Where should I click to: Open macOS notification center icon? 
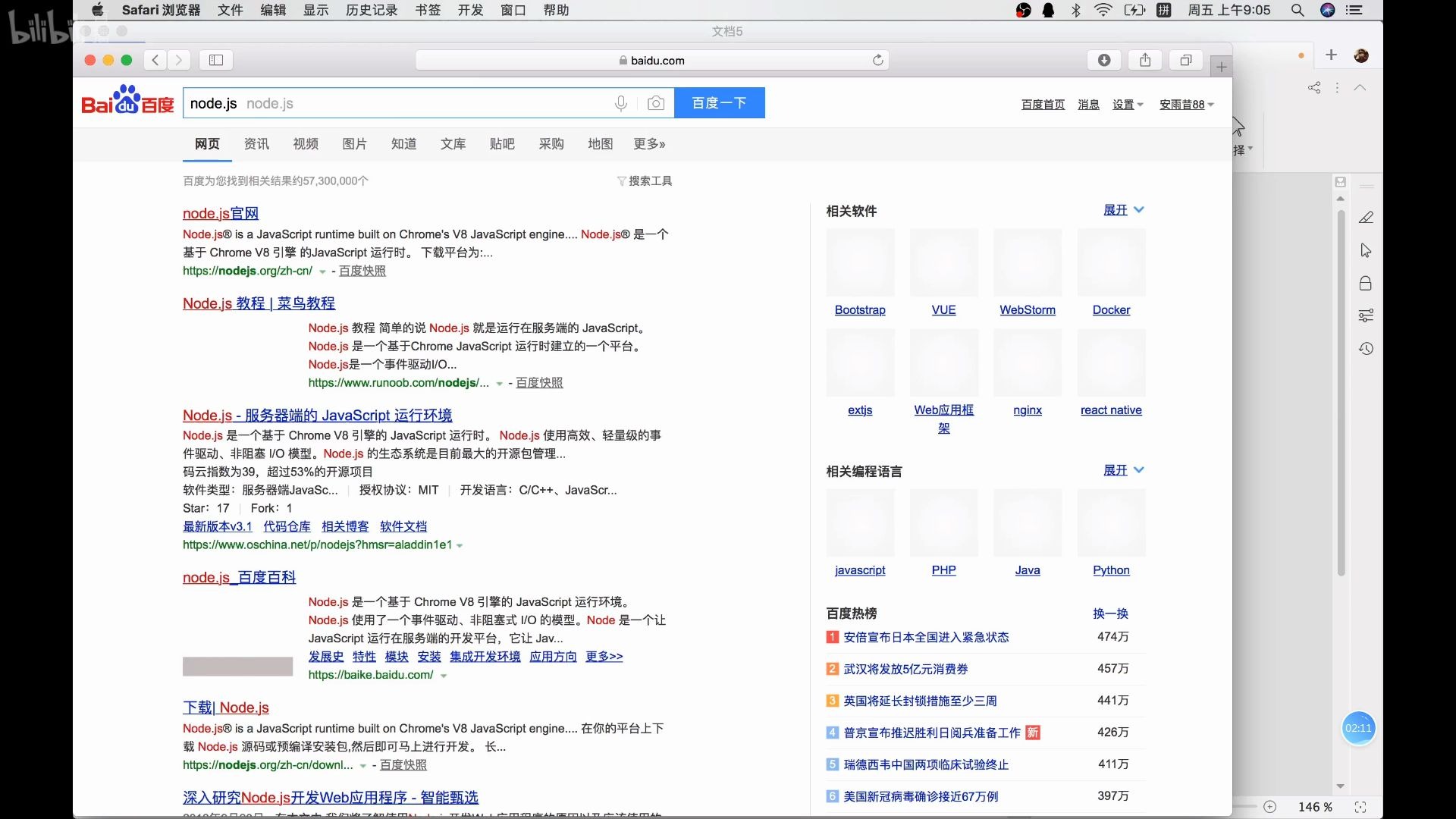click(x=1354, y=10)
